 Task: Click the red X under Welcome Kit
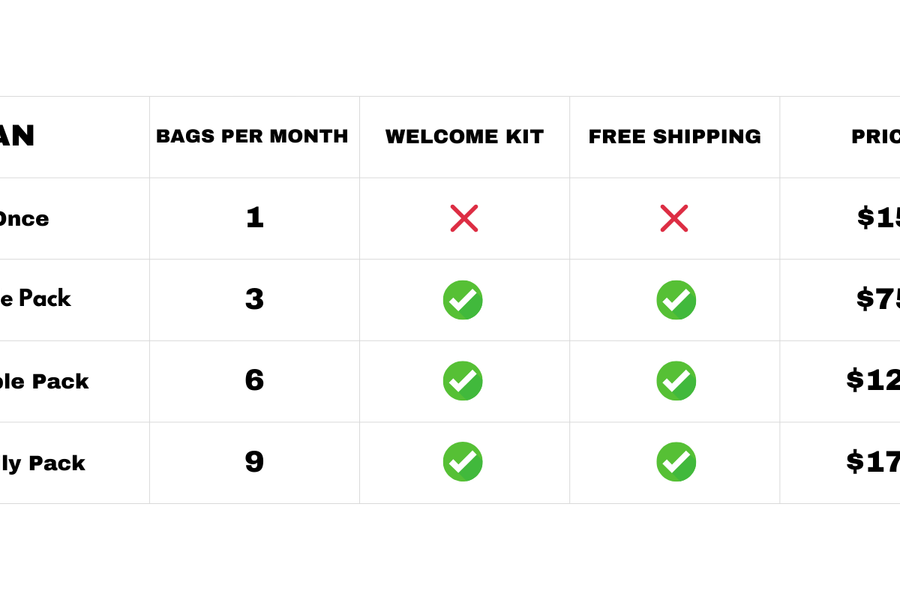click(464, 218)
